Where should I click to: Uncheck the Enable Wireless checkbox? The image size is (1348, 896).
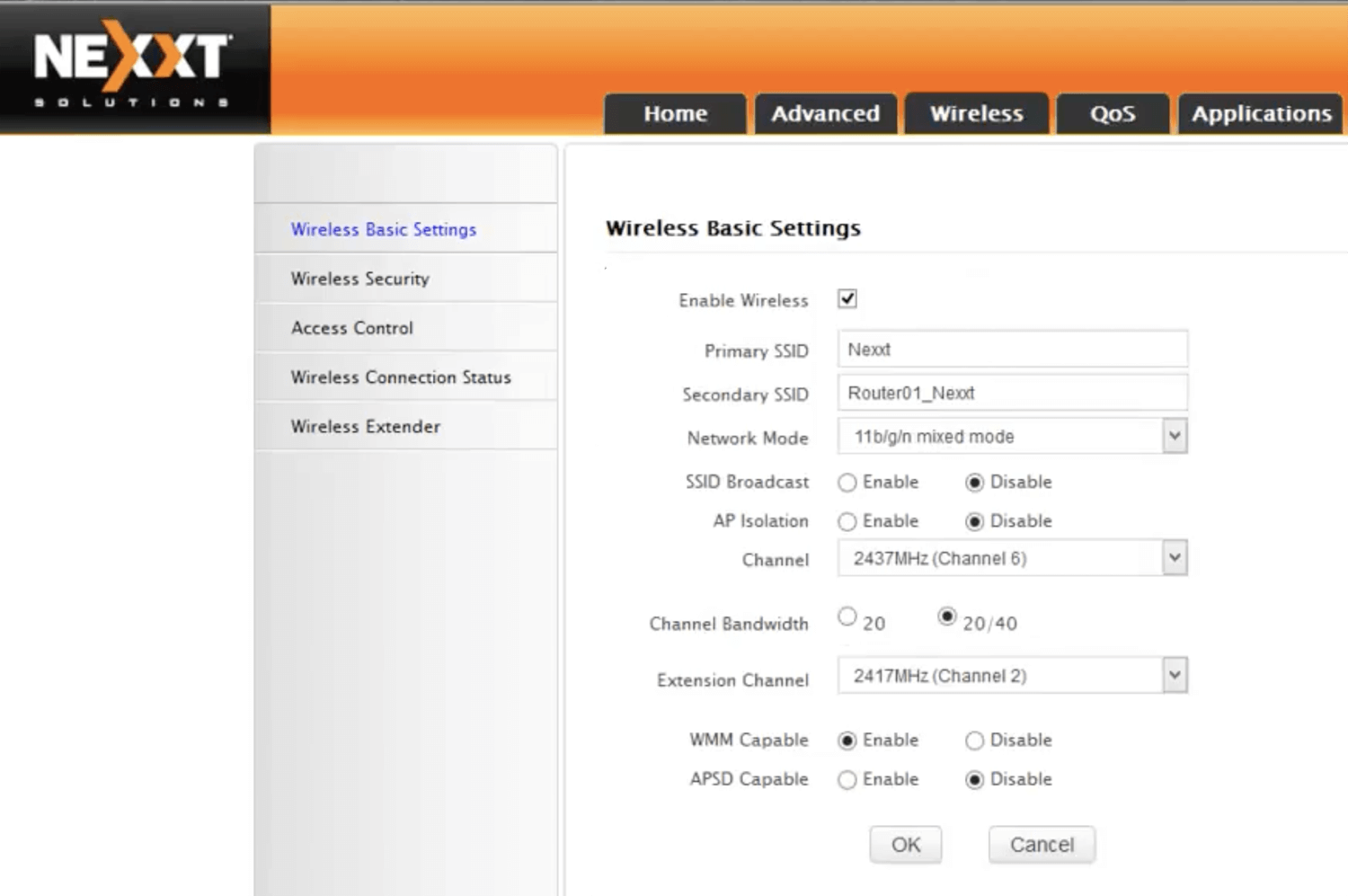point(847,299)
